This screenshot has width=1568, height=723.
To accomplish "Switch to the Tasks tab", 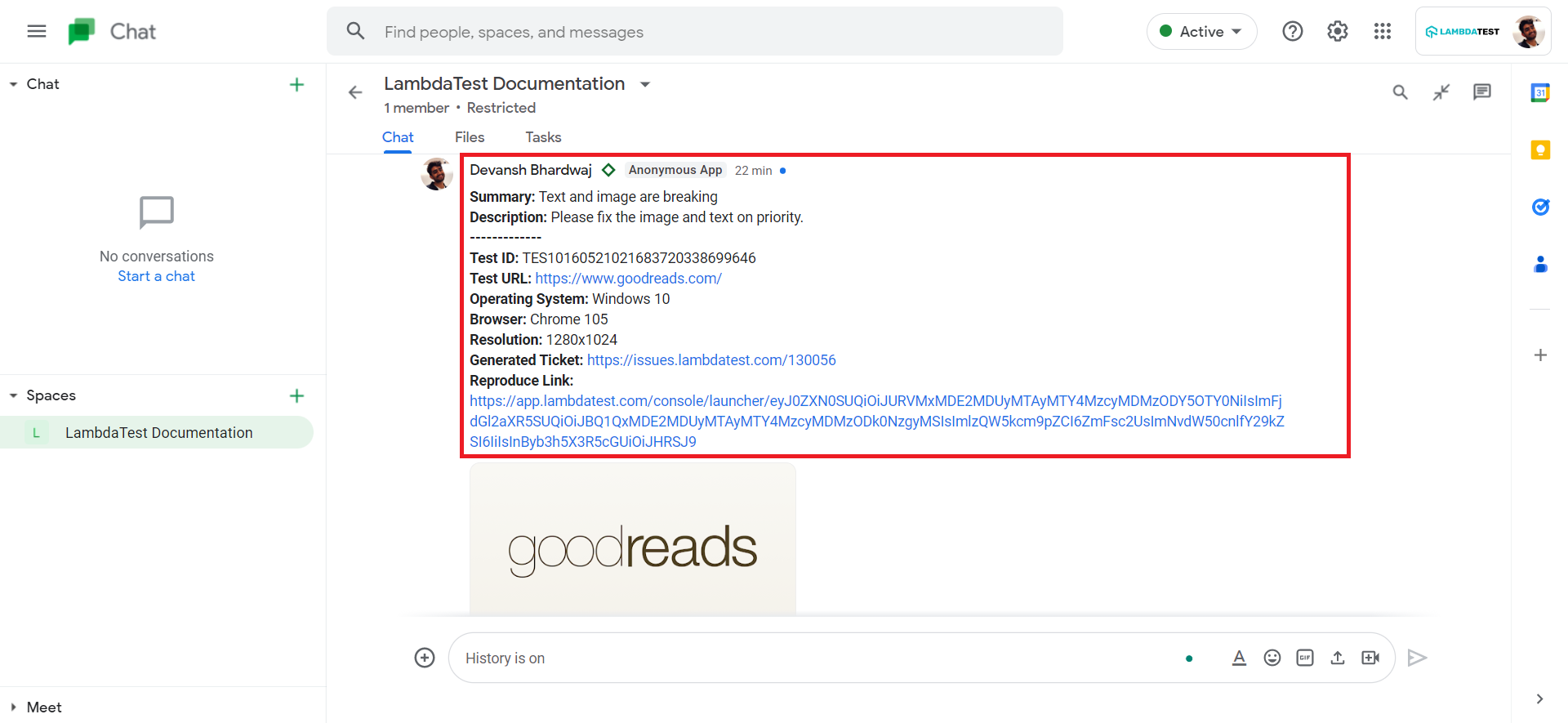I will [x=543, y=137].
